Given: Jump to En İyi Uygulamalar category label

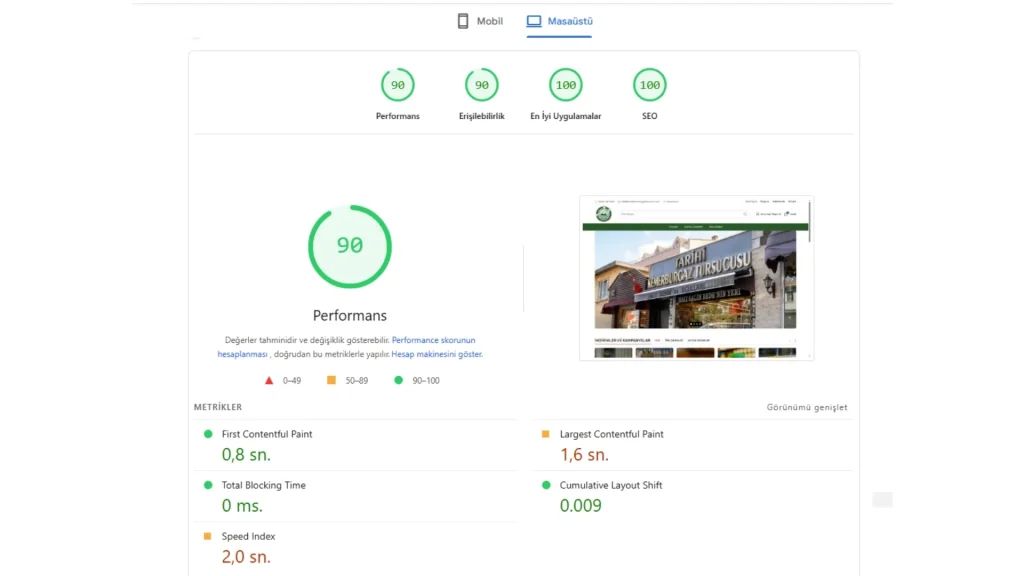Looking at the screenshot, I should coord(566,116).
